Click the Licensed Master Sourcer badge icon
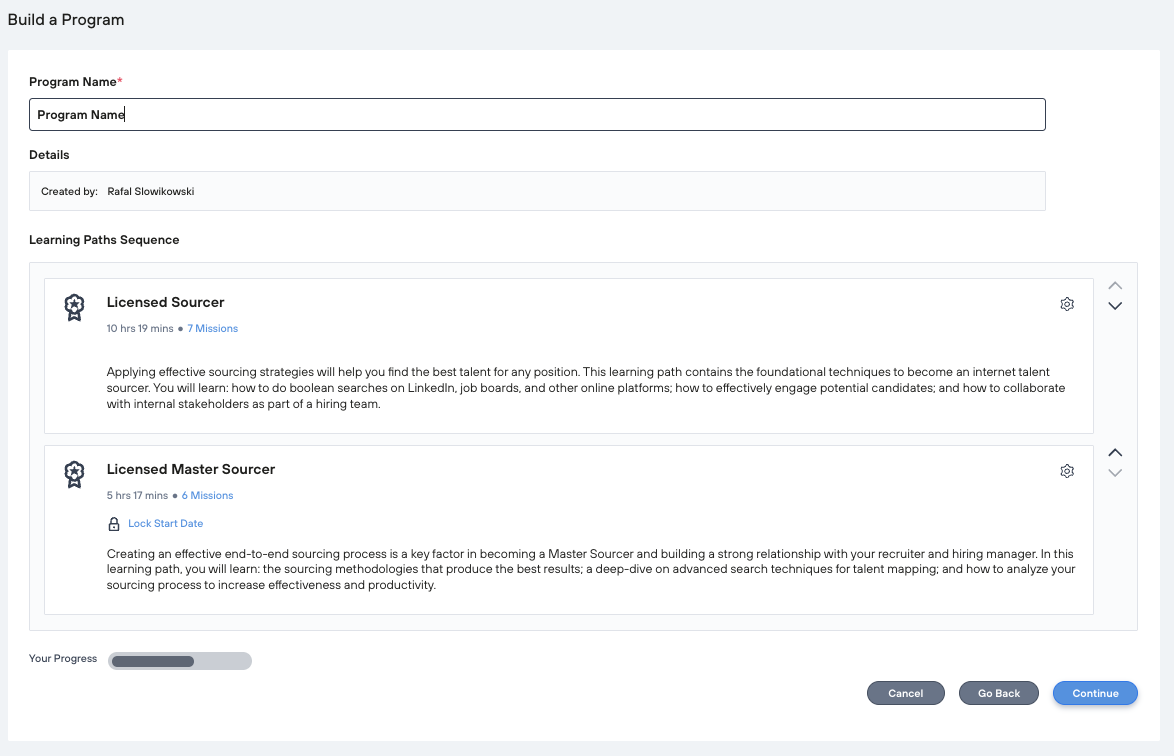 74,474
